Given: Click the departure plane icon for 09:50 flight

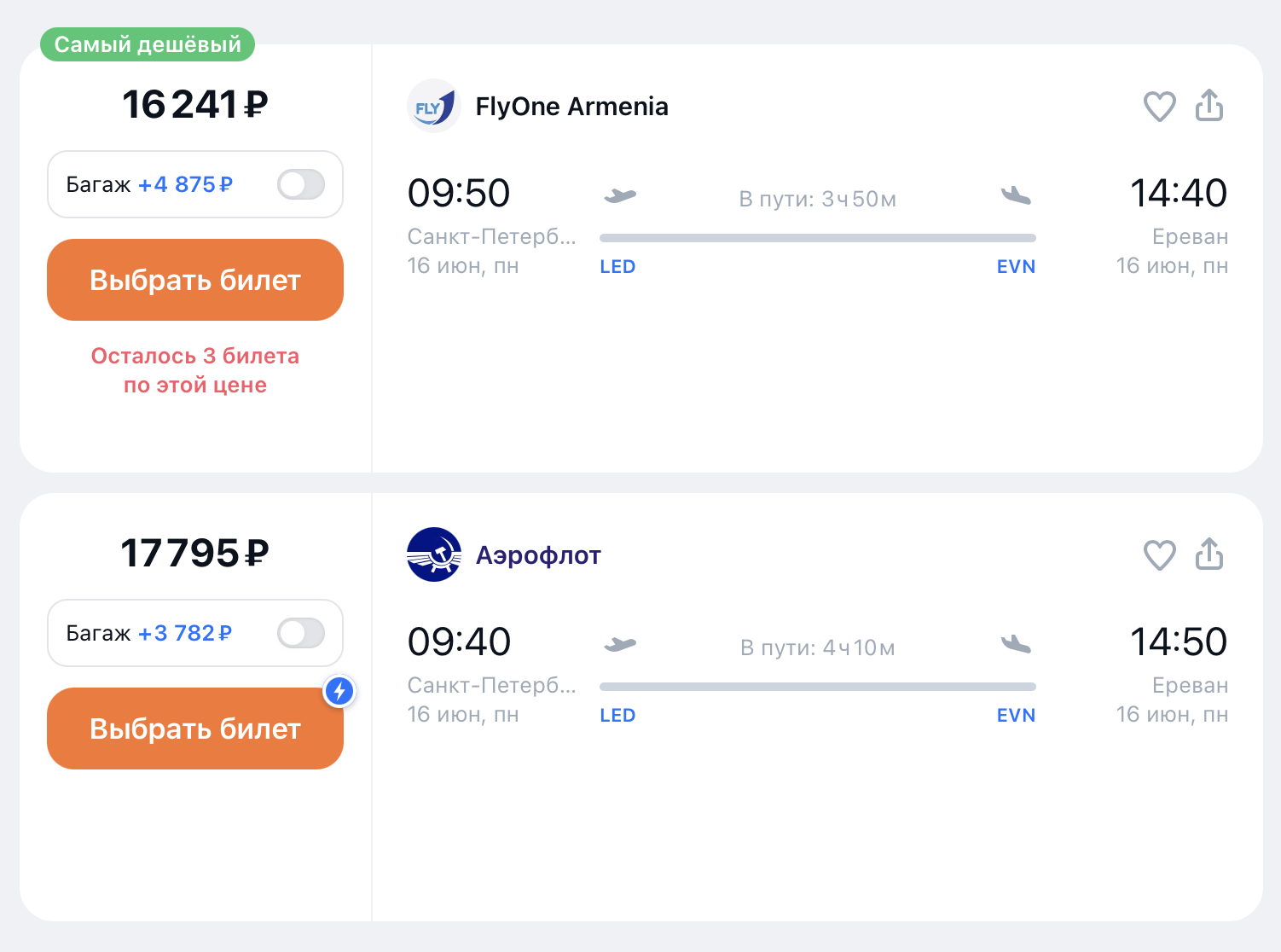Looking at the screenshot, I should [620, 196].
